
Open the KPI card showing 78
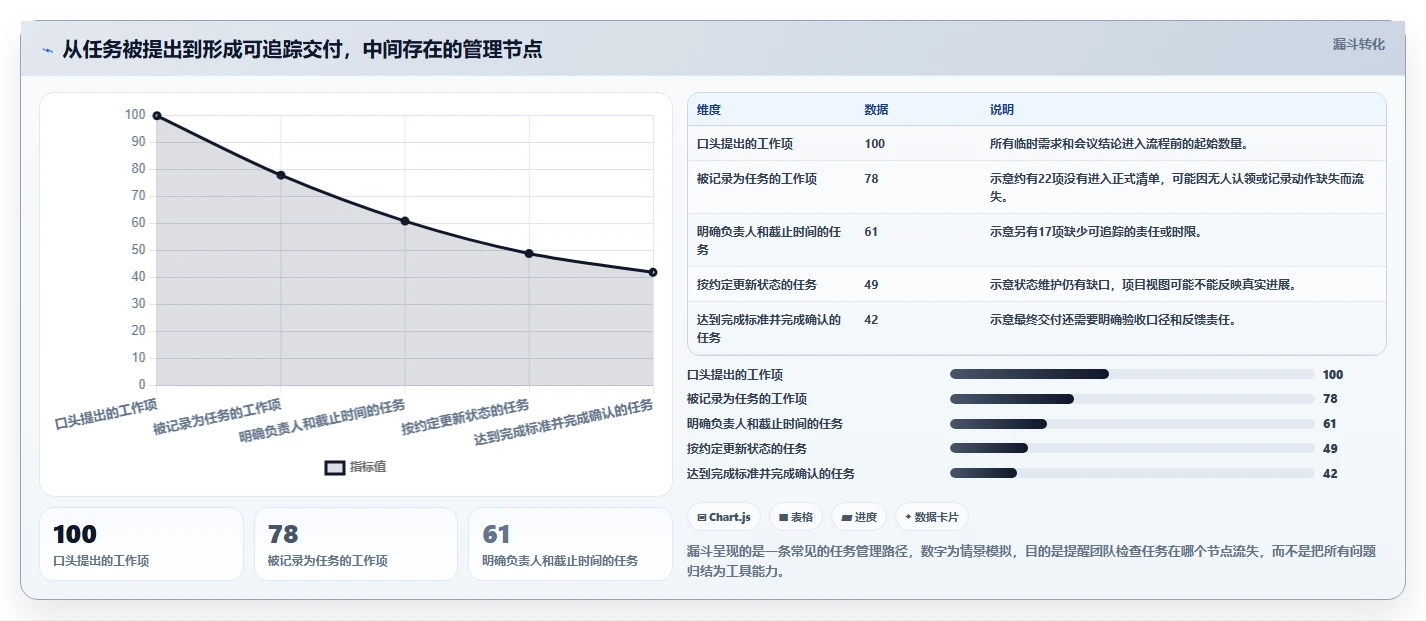coord(356,544)
